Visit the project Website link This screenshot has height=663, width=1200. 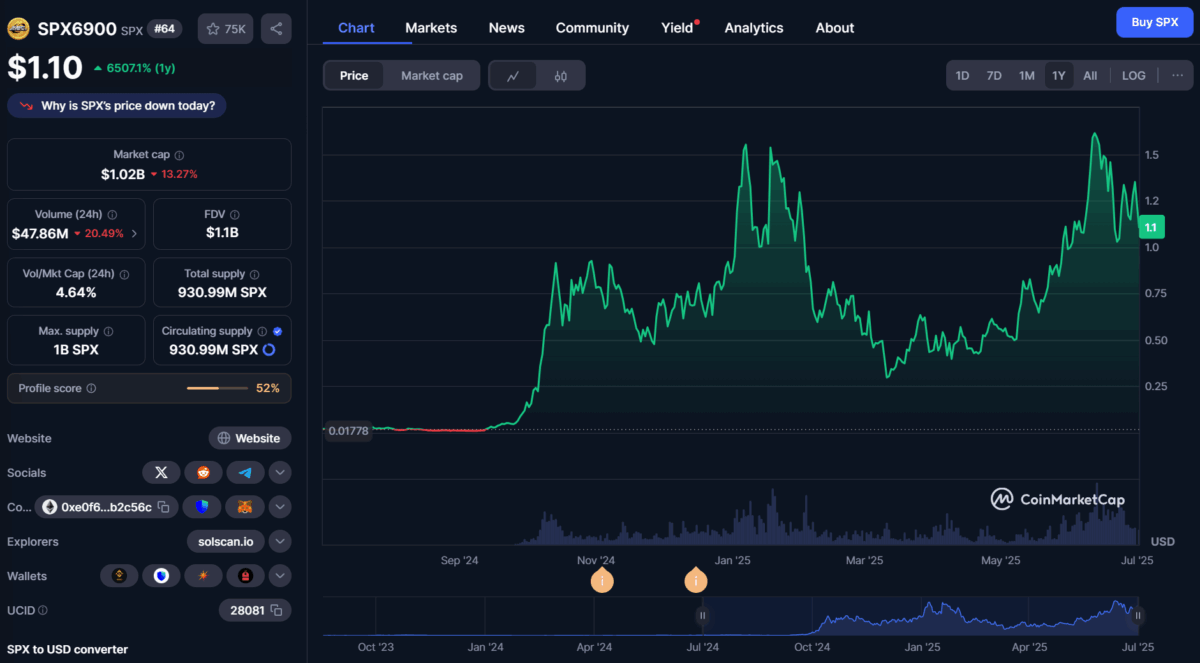tap(250, 438)
